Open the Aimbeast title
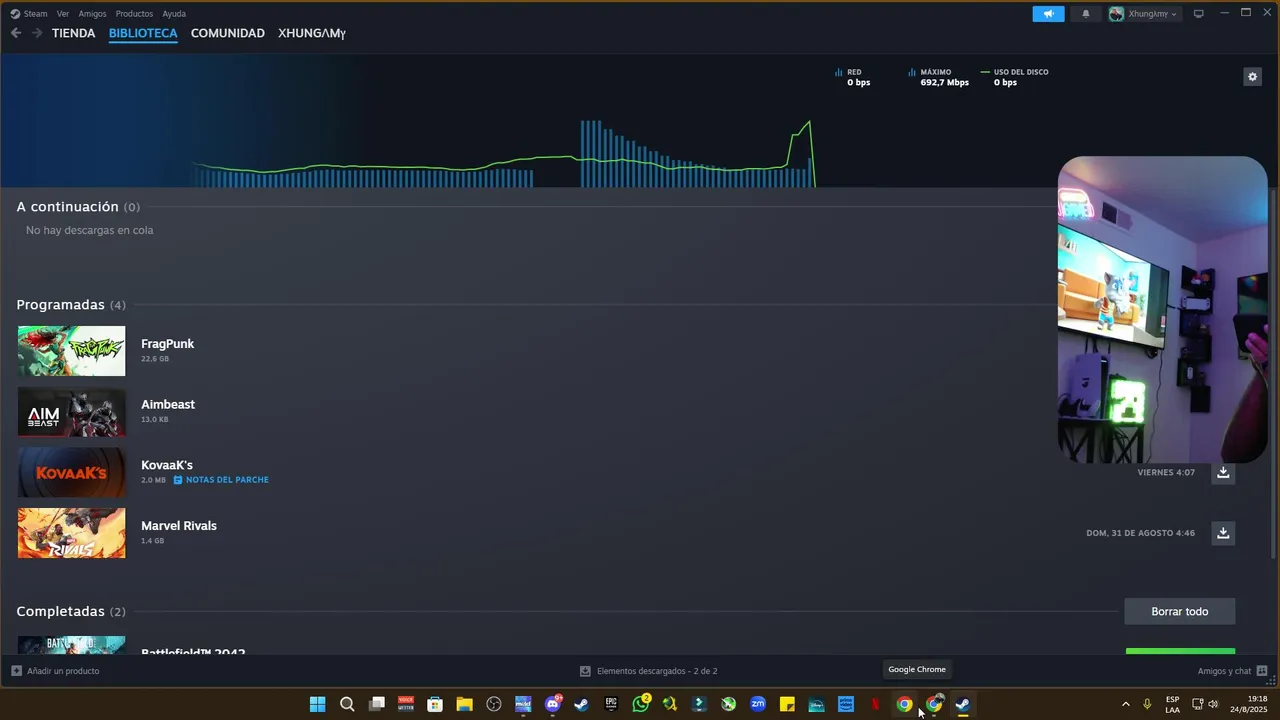Screen dimensions: 1280x720 [168, 405]
